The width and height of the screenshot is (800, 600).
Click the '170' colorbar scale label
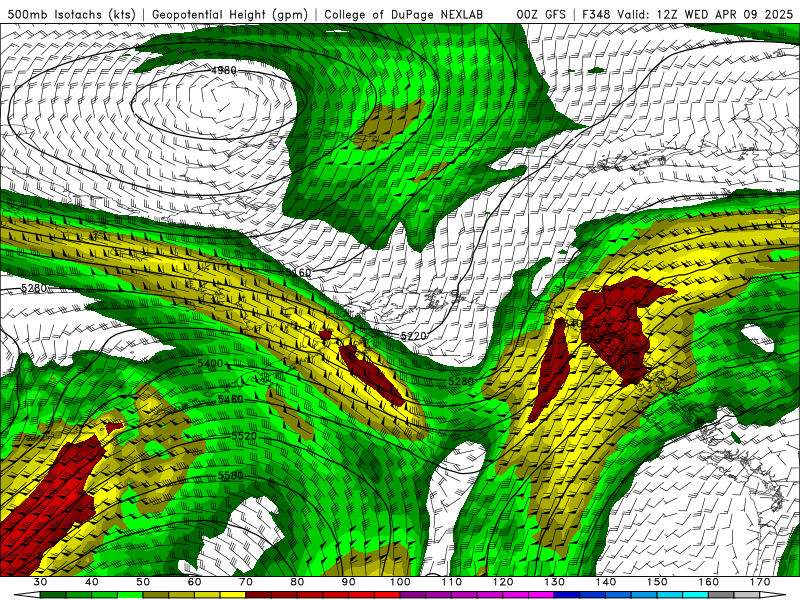tap(760, 582)
